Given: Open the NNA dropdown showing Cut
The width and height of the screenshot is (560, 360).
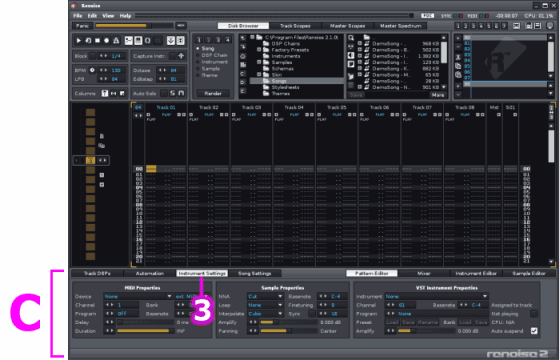Looking at the screenshot, I should (x=266, y=296).
